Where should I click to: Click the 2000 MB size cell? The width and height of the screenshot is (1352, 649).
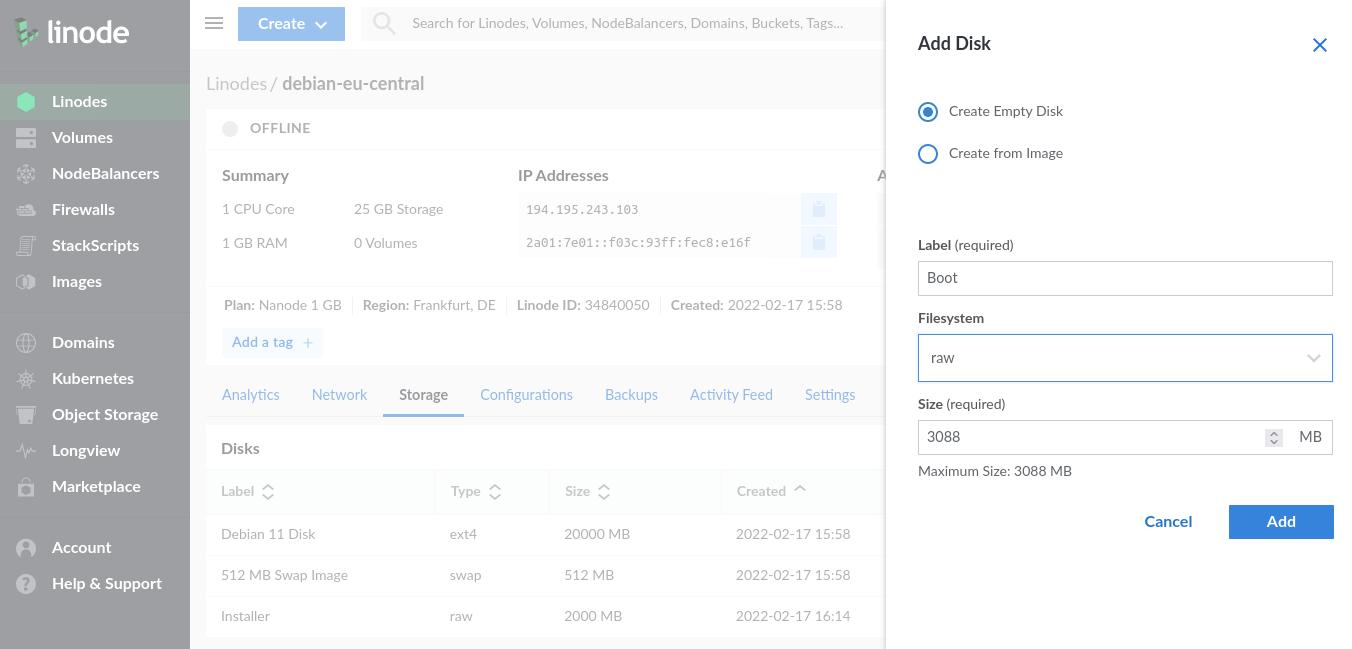point(593,617)
